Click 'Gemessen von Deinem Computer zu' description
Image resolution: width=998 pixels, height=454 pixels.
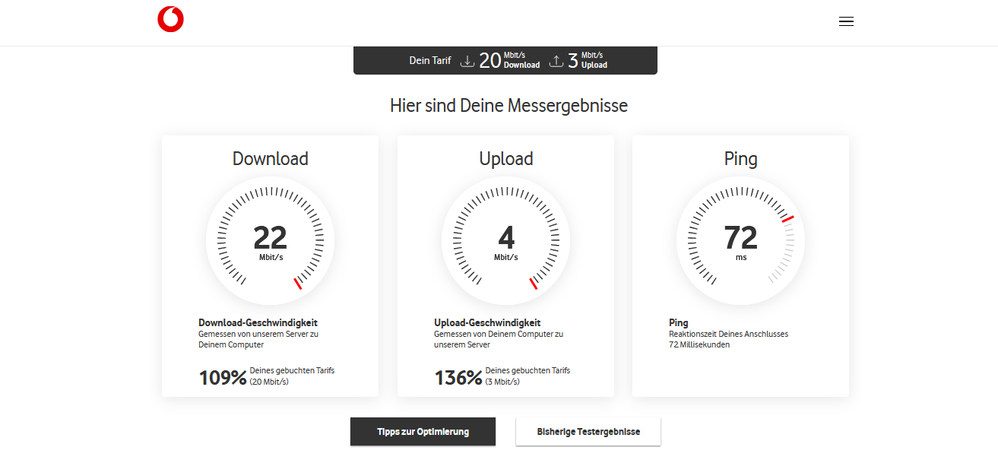(x=498, y=334)
